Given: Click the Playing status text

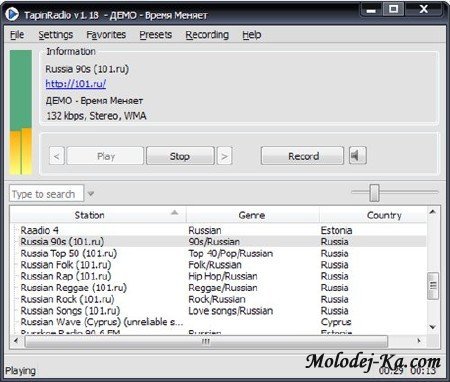Looking at the screenshot, I should tap(20, 371).
